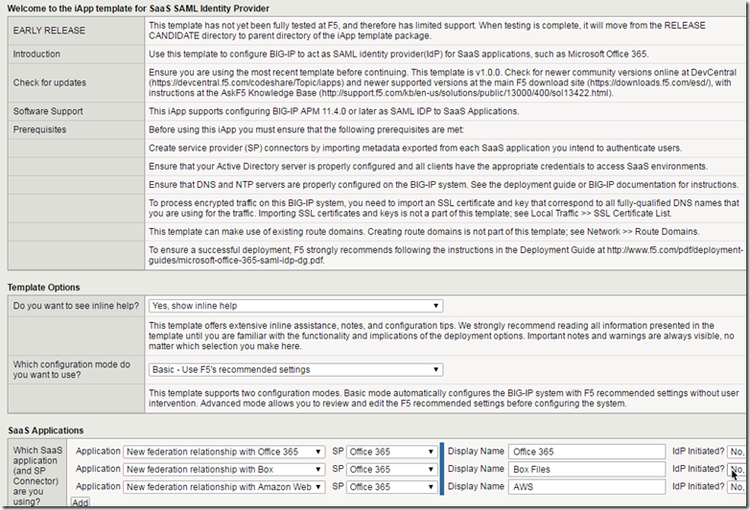Image resolution: width=750 pixels, height=510 pixels.
Task: Click the Display Name field containing AWS
Action: pyautogui.click(x=587, y=487)
